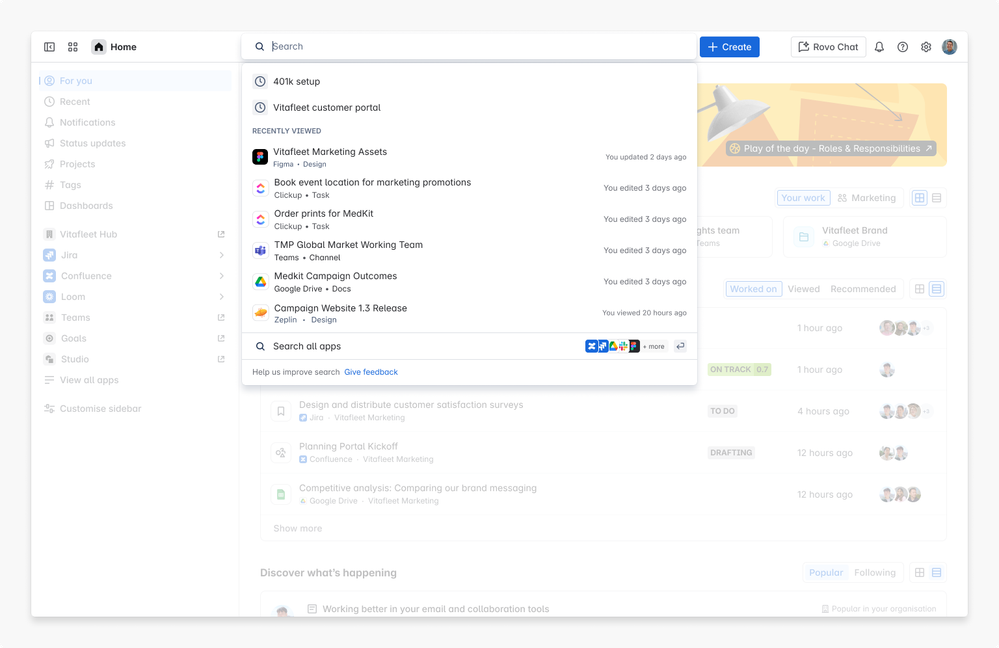Expand the Confluence sidebar chevron
Image resolution: width=999 pixels, height=648 pixels.
(x=221, y=276)
